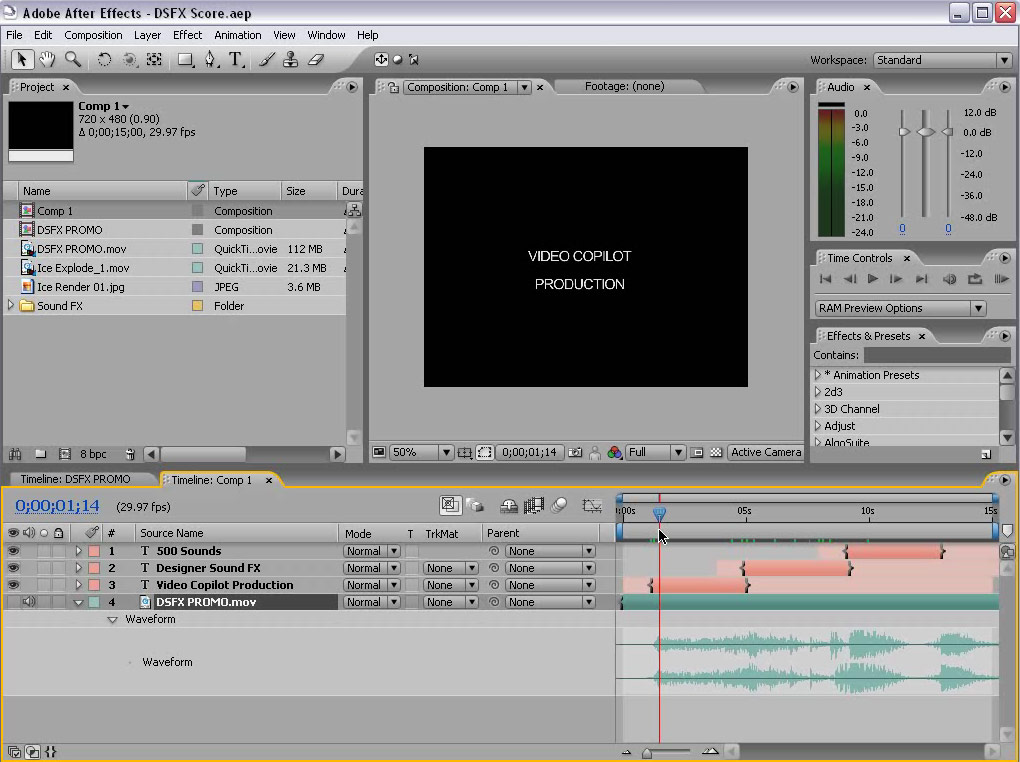The height and width of the screenshot is (762, 1020).
Task: Select the Clone Stamp tool
Action: [291, 60]
